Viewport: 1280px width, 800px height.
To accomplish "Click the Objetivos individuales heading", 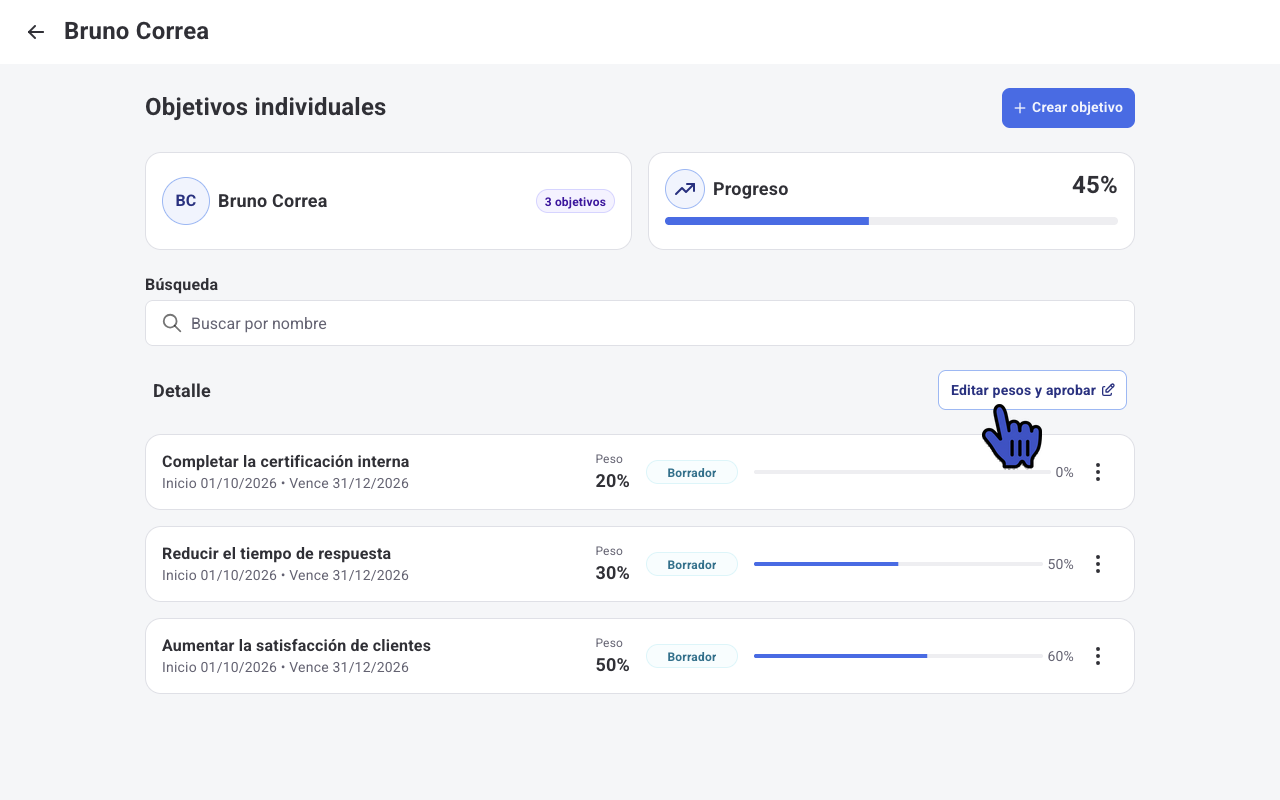I will (265, 107).
